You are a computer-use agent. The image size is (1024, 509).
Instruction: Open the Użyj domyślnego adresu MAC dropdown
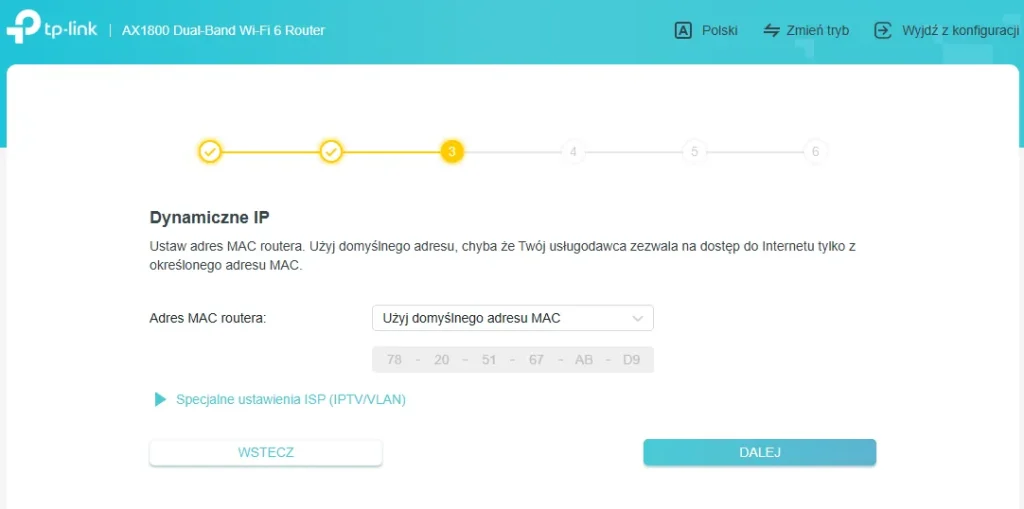coord(513,318)
